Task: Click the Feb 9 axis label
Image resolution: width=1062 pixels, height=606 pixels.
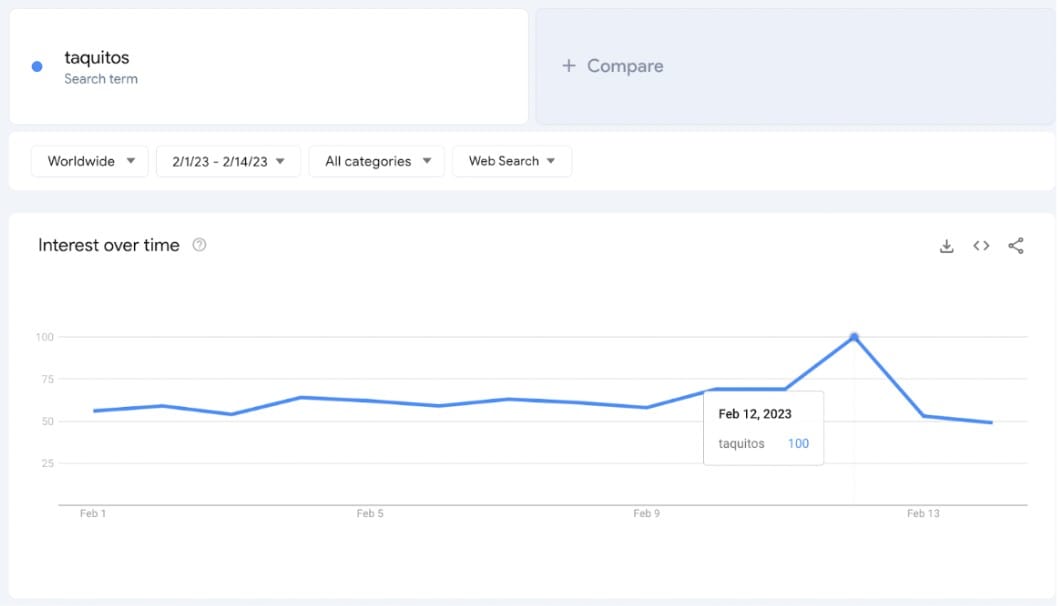Action: (646, 513)
